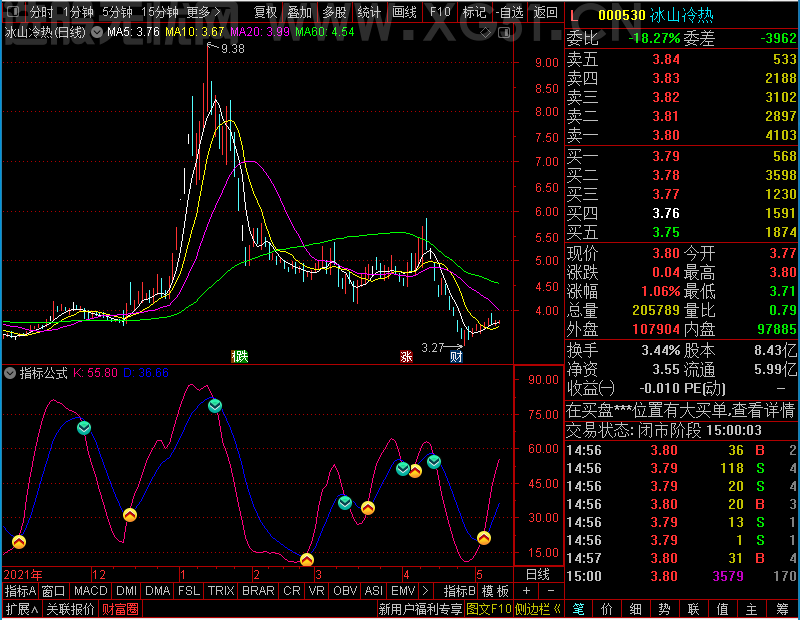The image size is (800, 620).
Task: Collapse 侧边栏 sidebar
Action: coord(537,609)
